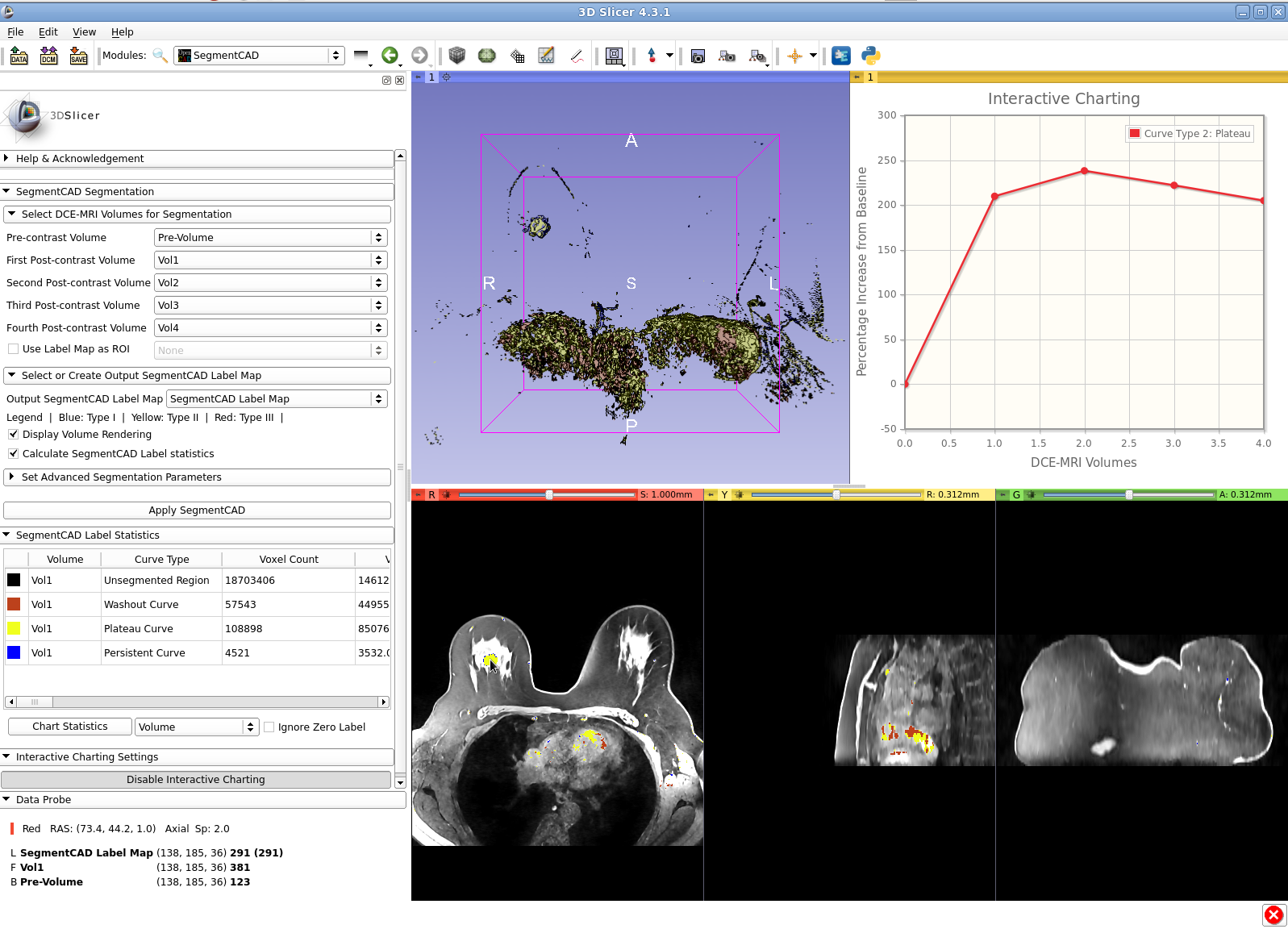Screen dimensions: 1288x929
Task: Open the Pre-contrast Volume dropdown
Action: click(x=270, y=238)
